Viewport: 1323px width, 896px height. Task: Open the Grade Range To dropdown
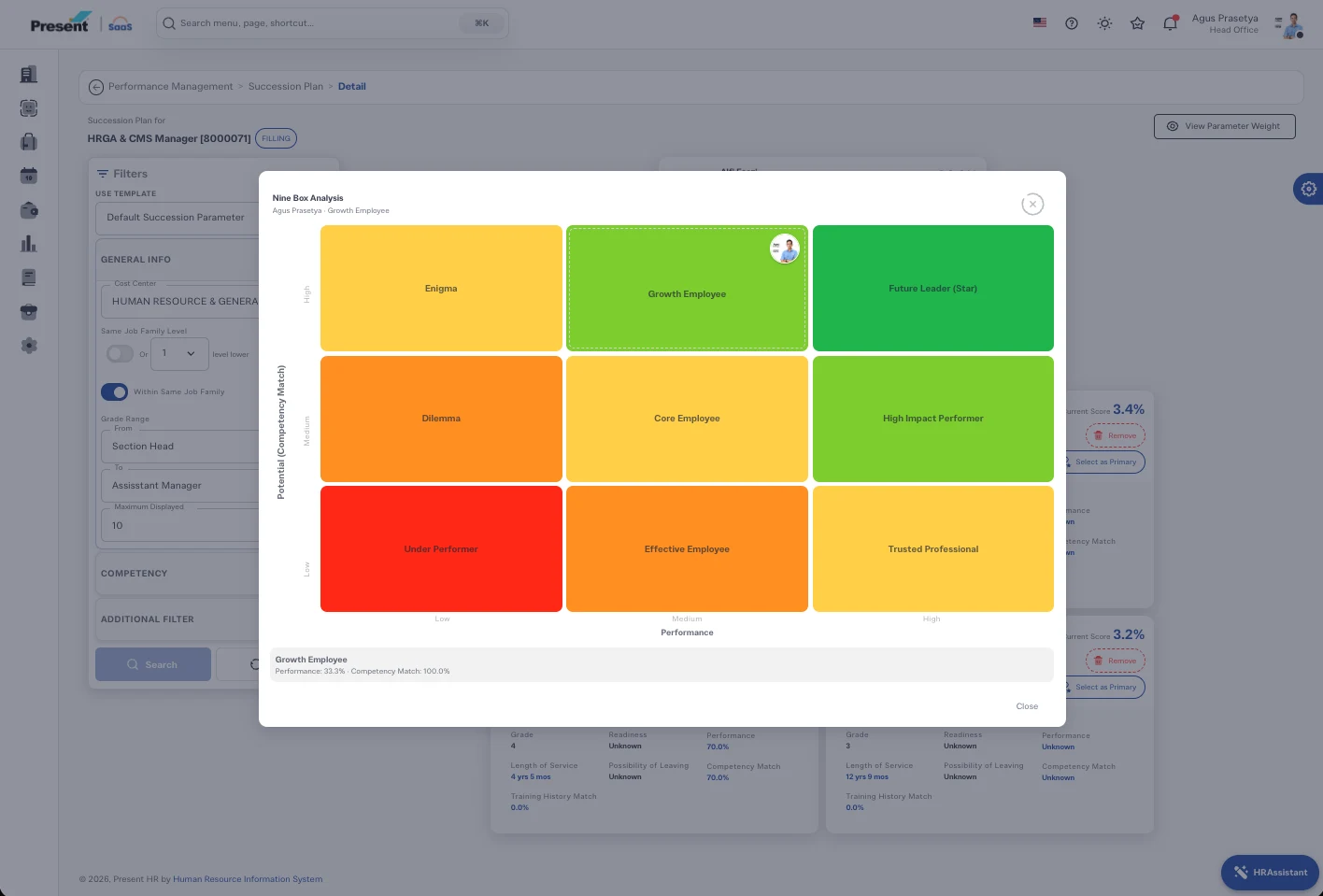click(179, 486)
